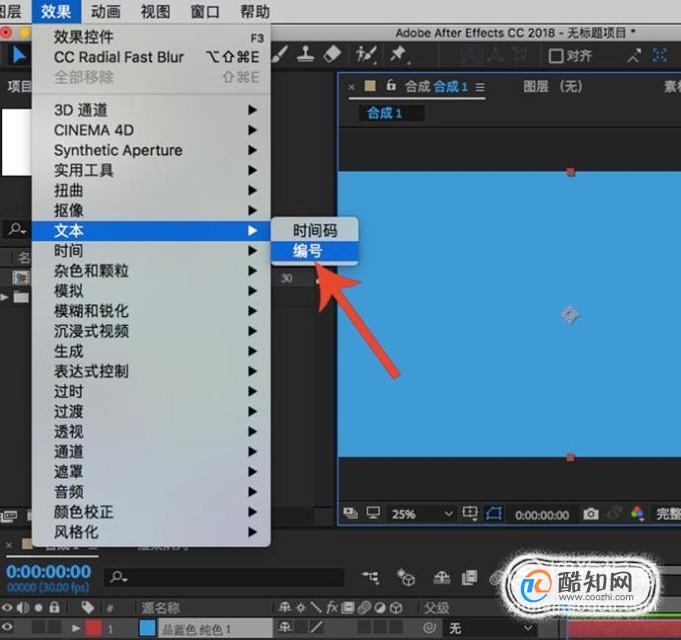Image resolution: width=681 pixels, height=640 pixels.
Task: Choose 时间码 in the 文本 submenu
Action: (315, 231)
